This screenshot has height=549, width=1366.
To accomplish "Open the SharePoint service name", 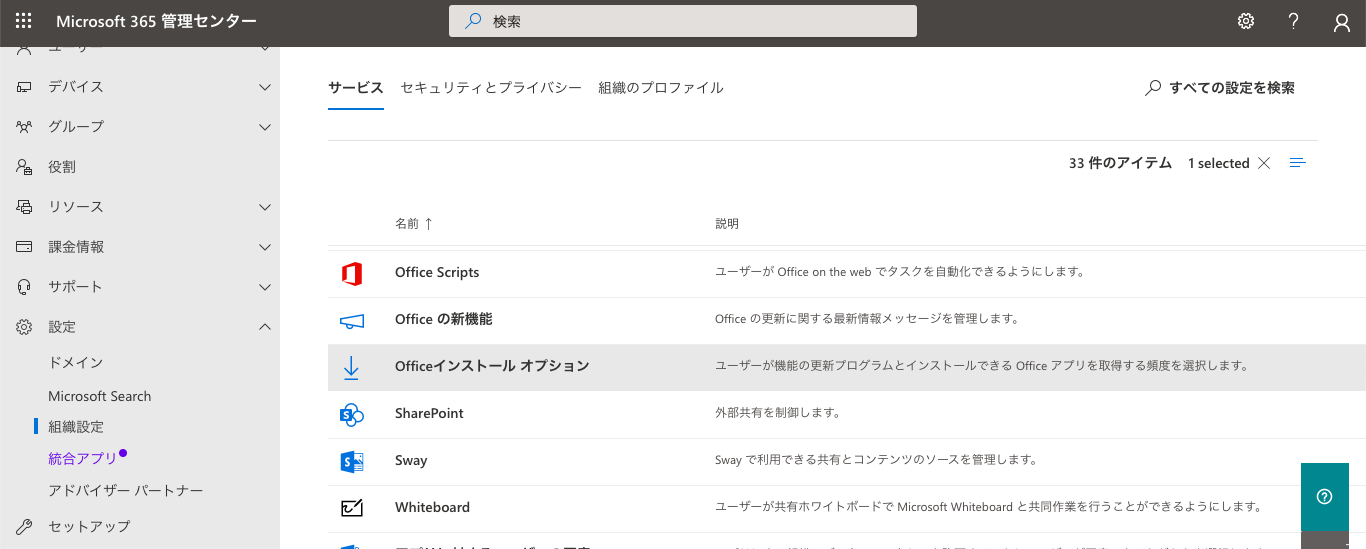I will click(x=429, y=413).
